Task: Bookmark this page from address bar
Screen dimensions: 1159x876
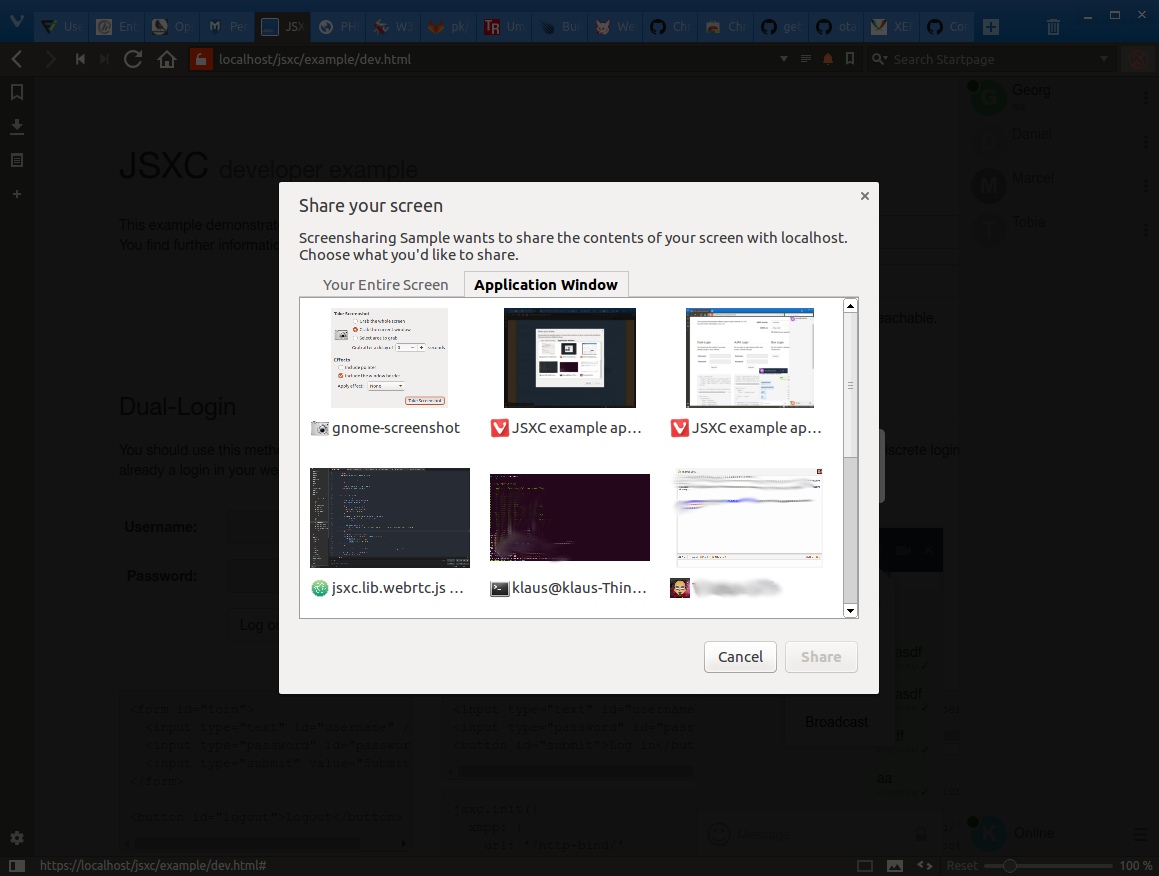Action: pyautogui.click(x=850, y=59)
